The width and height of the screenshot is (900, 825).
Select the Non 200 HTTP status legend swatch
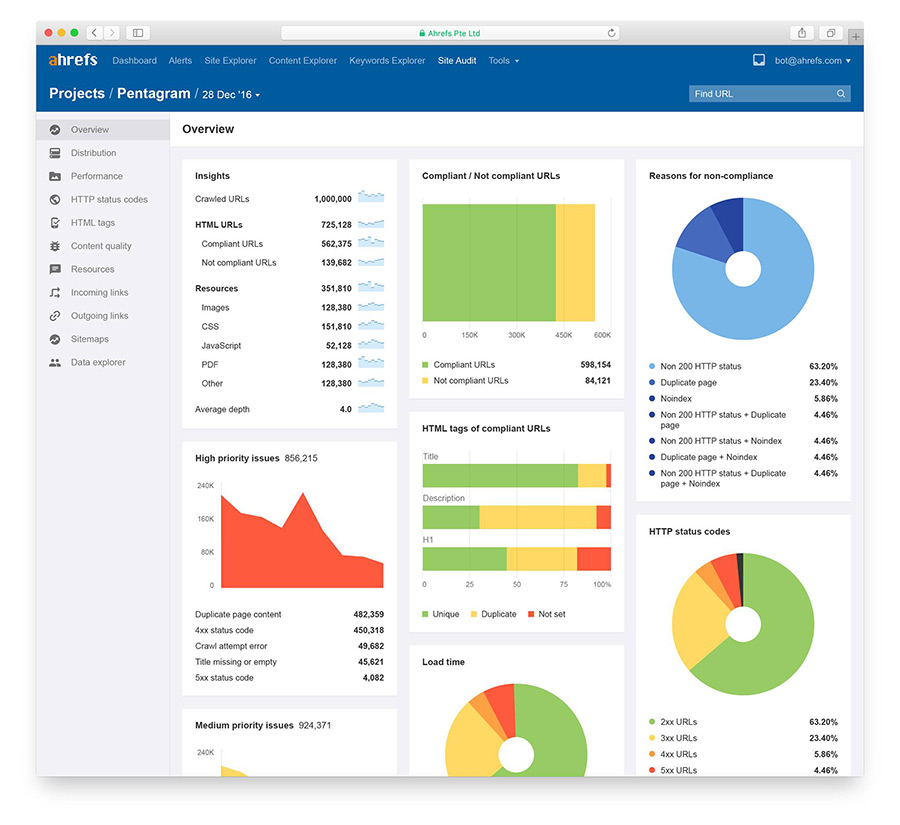[652, 366]
